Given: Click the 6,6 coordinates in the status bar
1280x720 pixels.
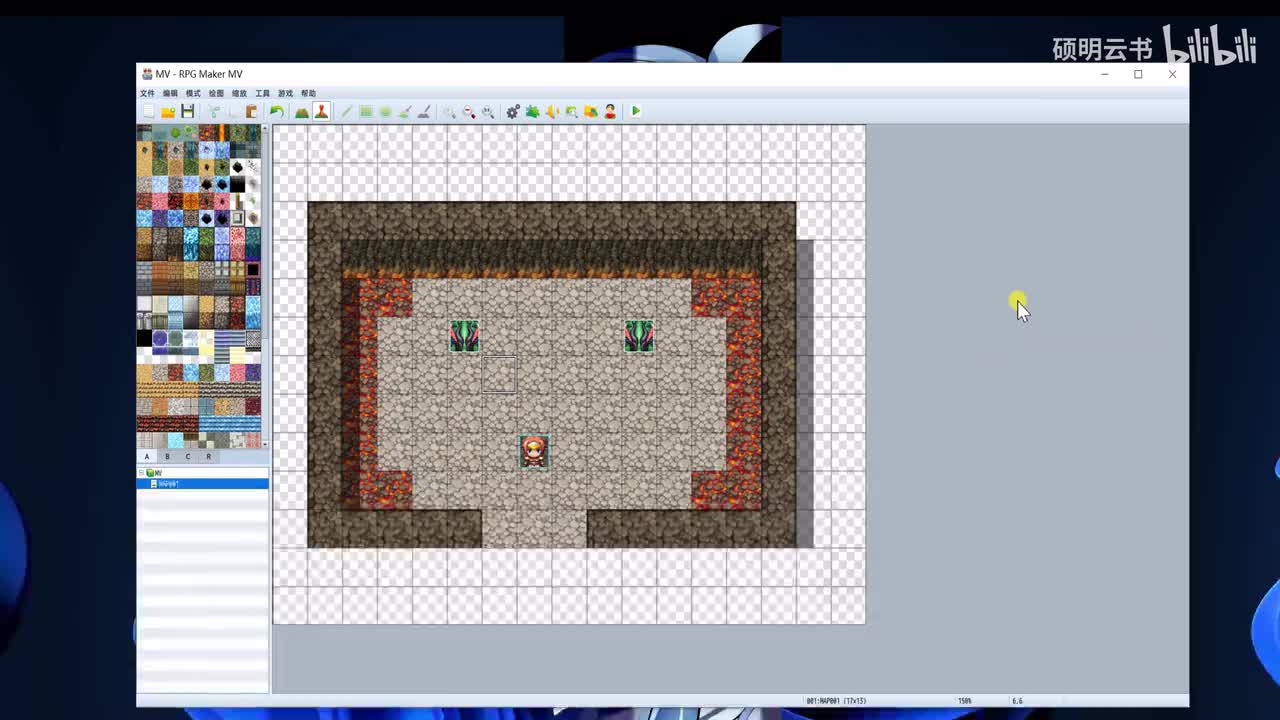Looking at the screenshot, I should 1017,701.
